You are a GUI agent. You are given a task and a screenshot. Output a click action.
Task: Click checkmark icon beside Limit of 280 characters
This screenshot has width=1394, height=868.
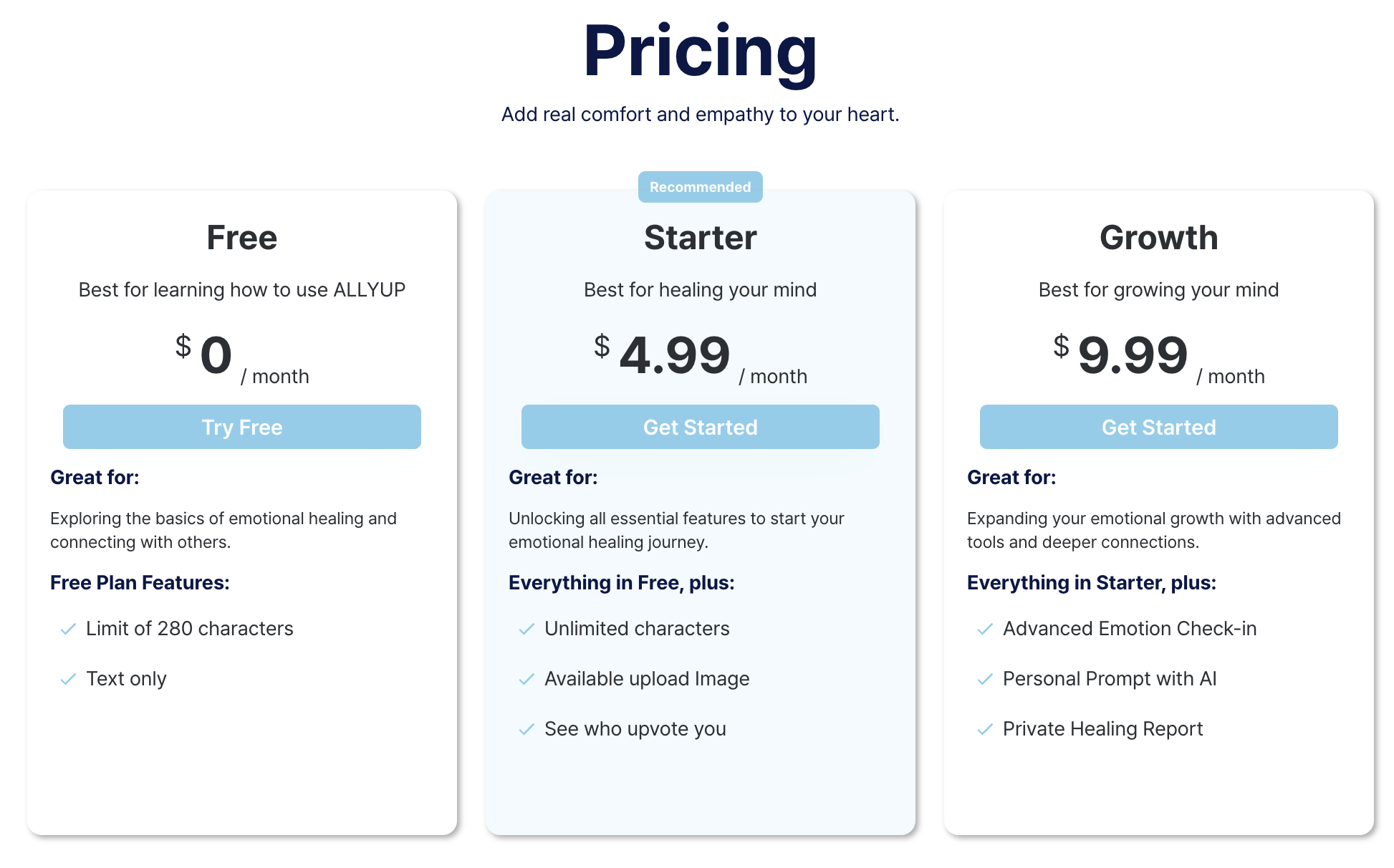tap(68, 629)
